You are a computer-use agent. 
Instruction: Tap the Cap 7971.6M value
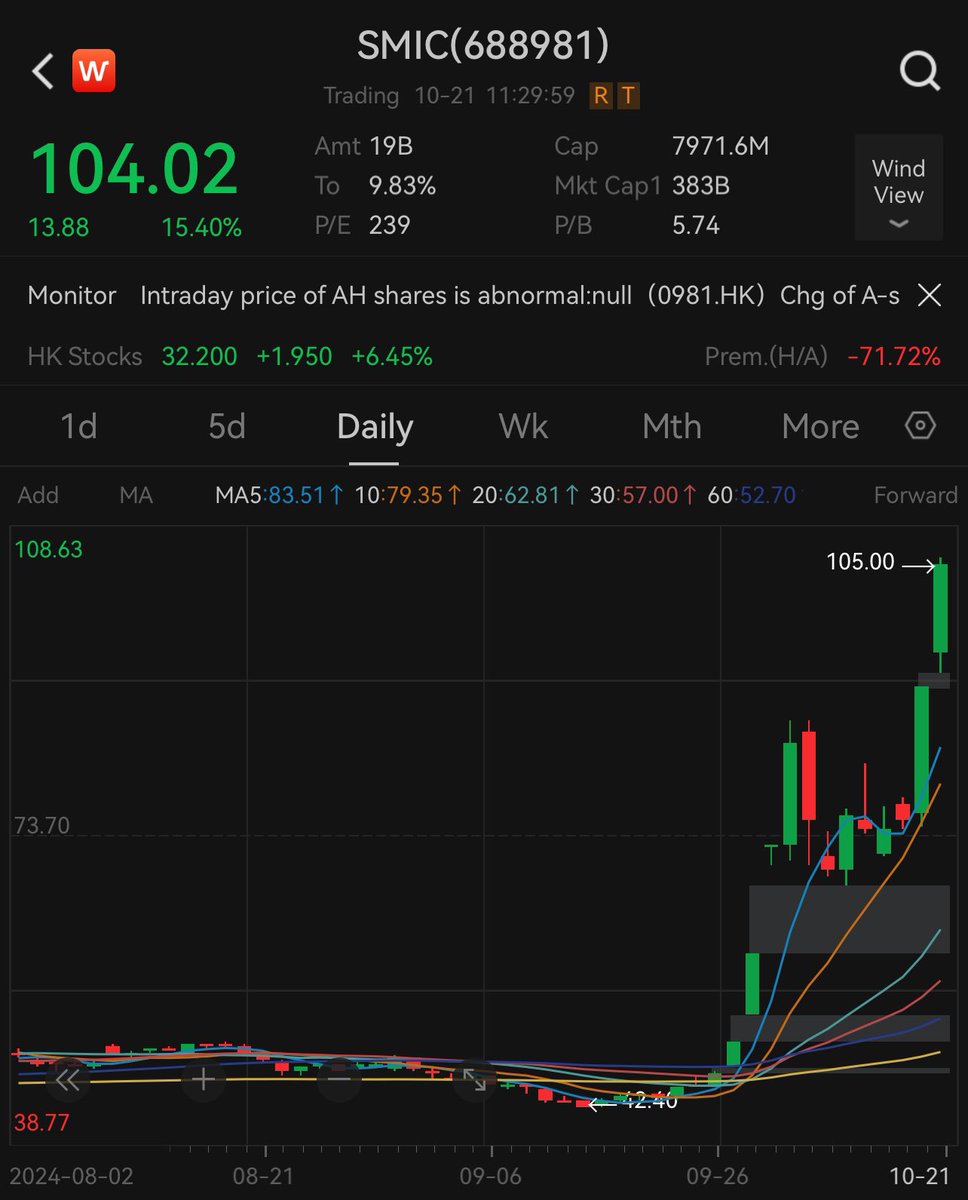[721, 146]
